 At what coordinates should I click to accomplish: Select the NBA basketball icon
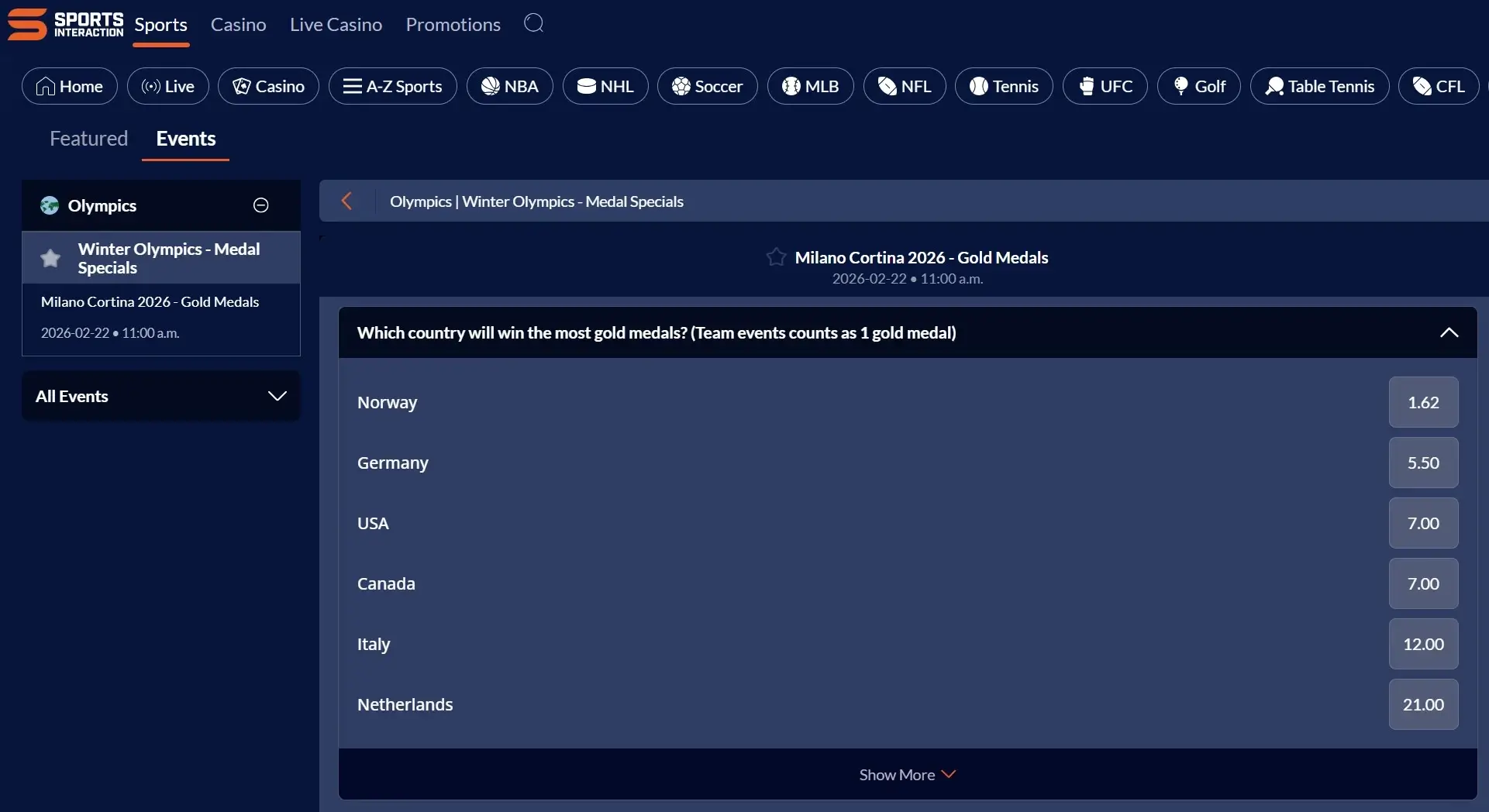pyautogui.click(x=490, y=86)
